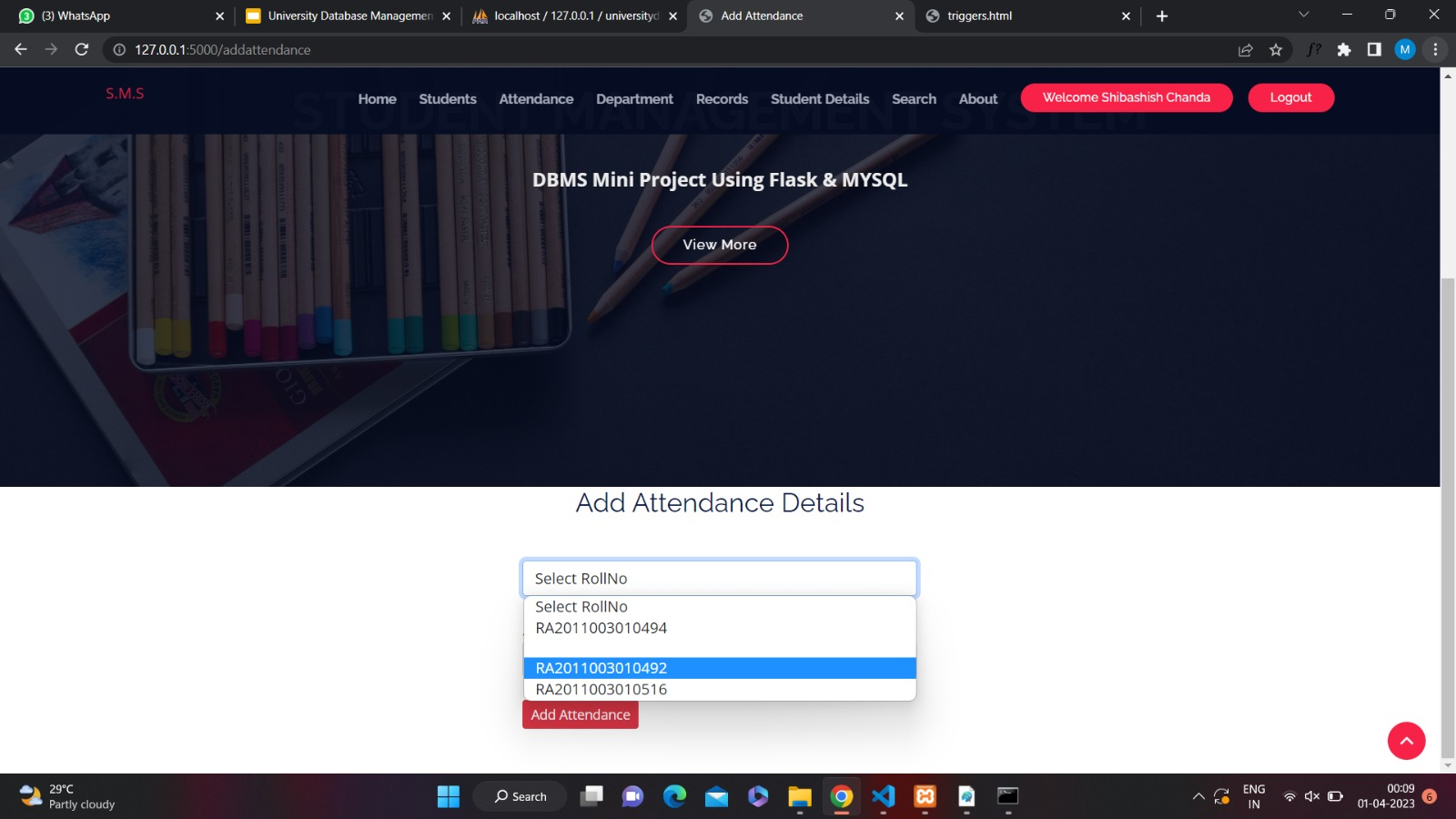This screenshot has height=819, width=1456.
Task: Open the About nav item
Action: pyautogui.click(x=978, y=99)
